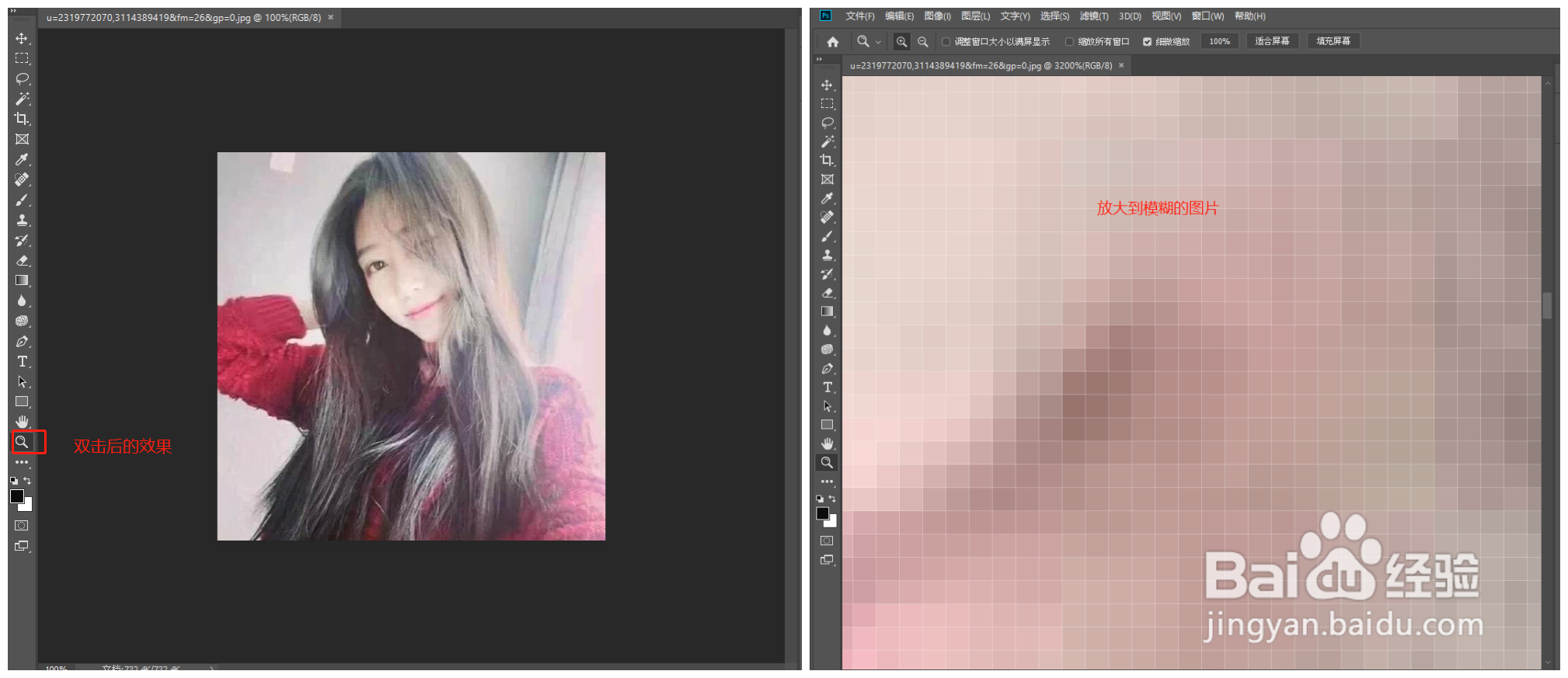Click the 100% zoom button
1568x678 pixels.
point(1219,42)
